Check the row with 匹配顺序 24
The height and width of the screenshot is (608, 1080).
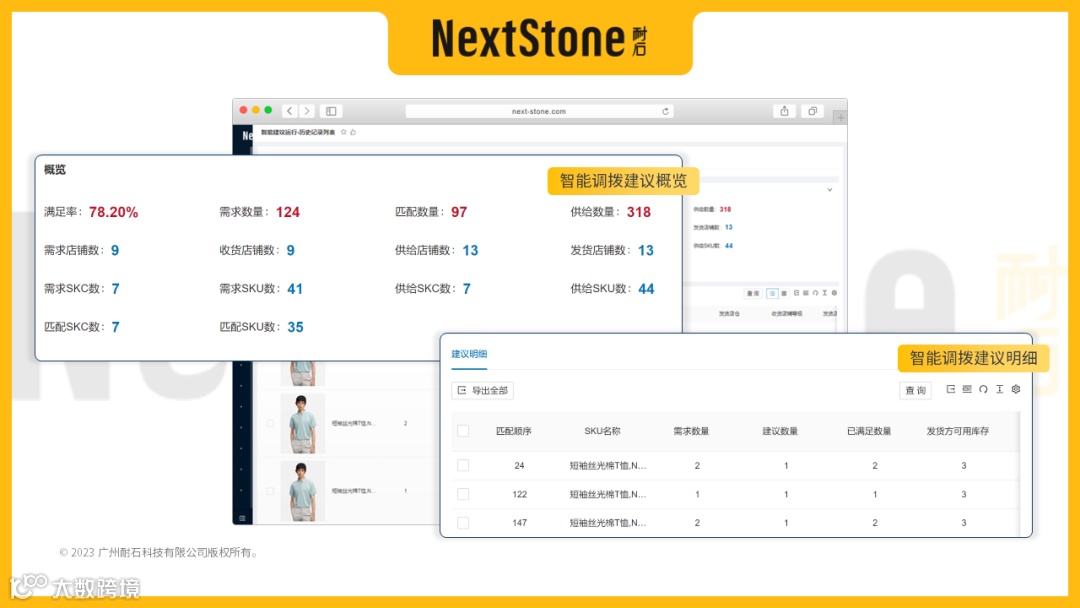464,465
